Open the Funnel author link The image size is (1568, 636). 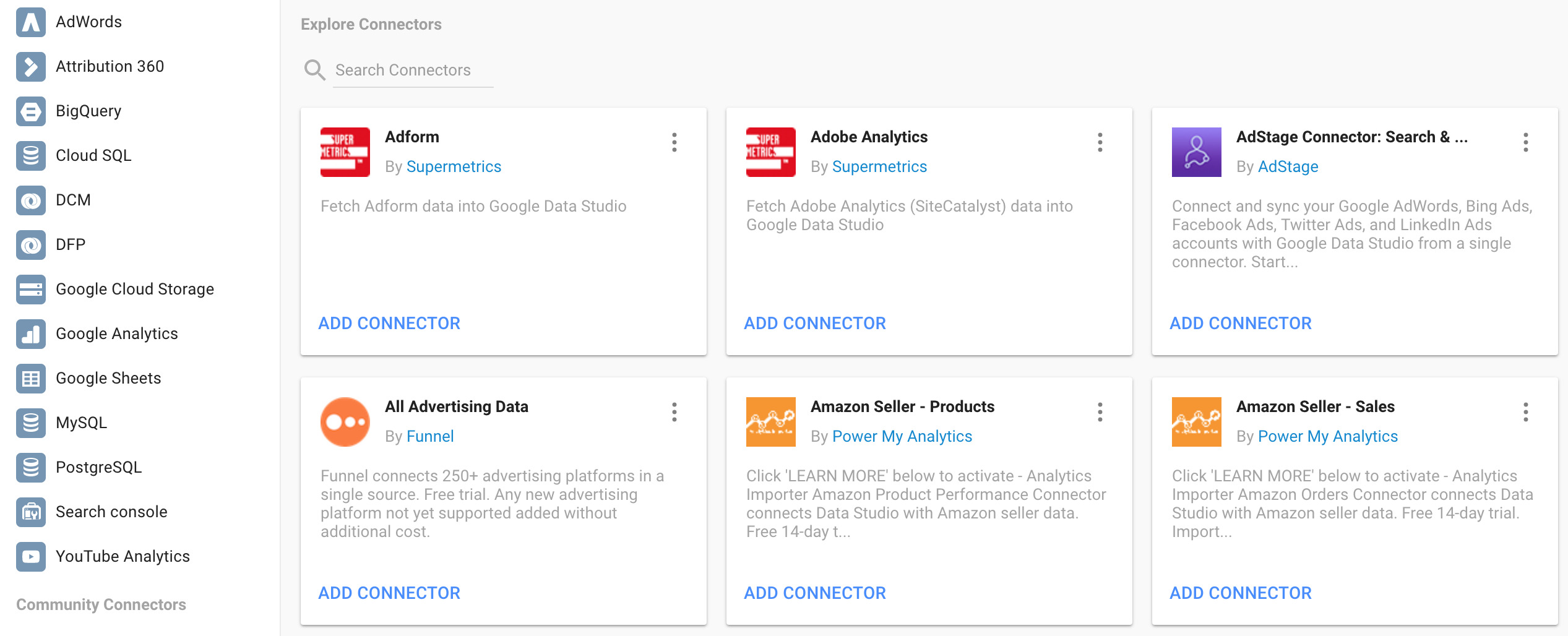pyautogui.click(x=430, y=436)
